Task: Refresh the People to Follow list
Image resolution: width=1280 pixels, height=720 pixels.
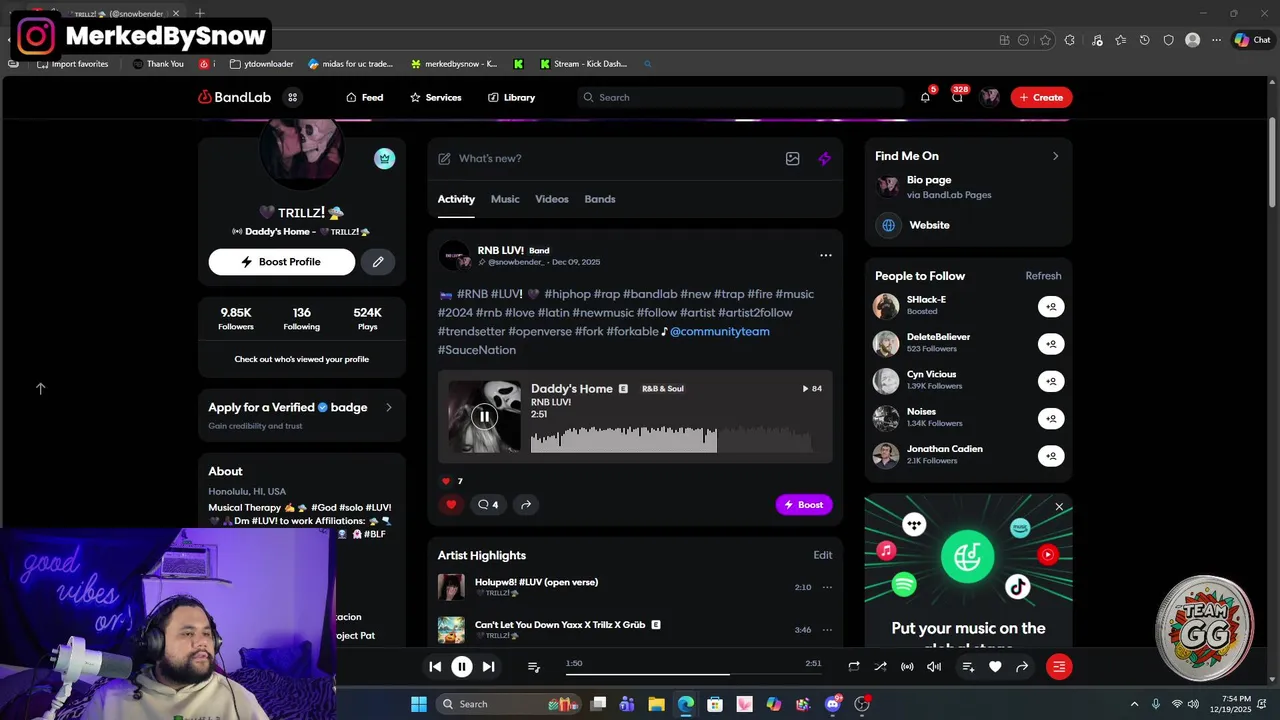Action: [x=1043, y=276]
